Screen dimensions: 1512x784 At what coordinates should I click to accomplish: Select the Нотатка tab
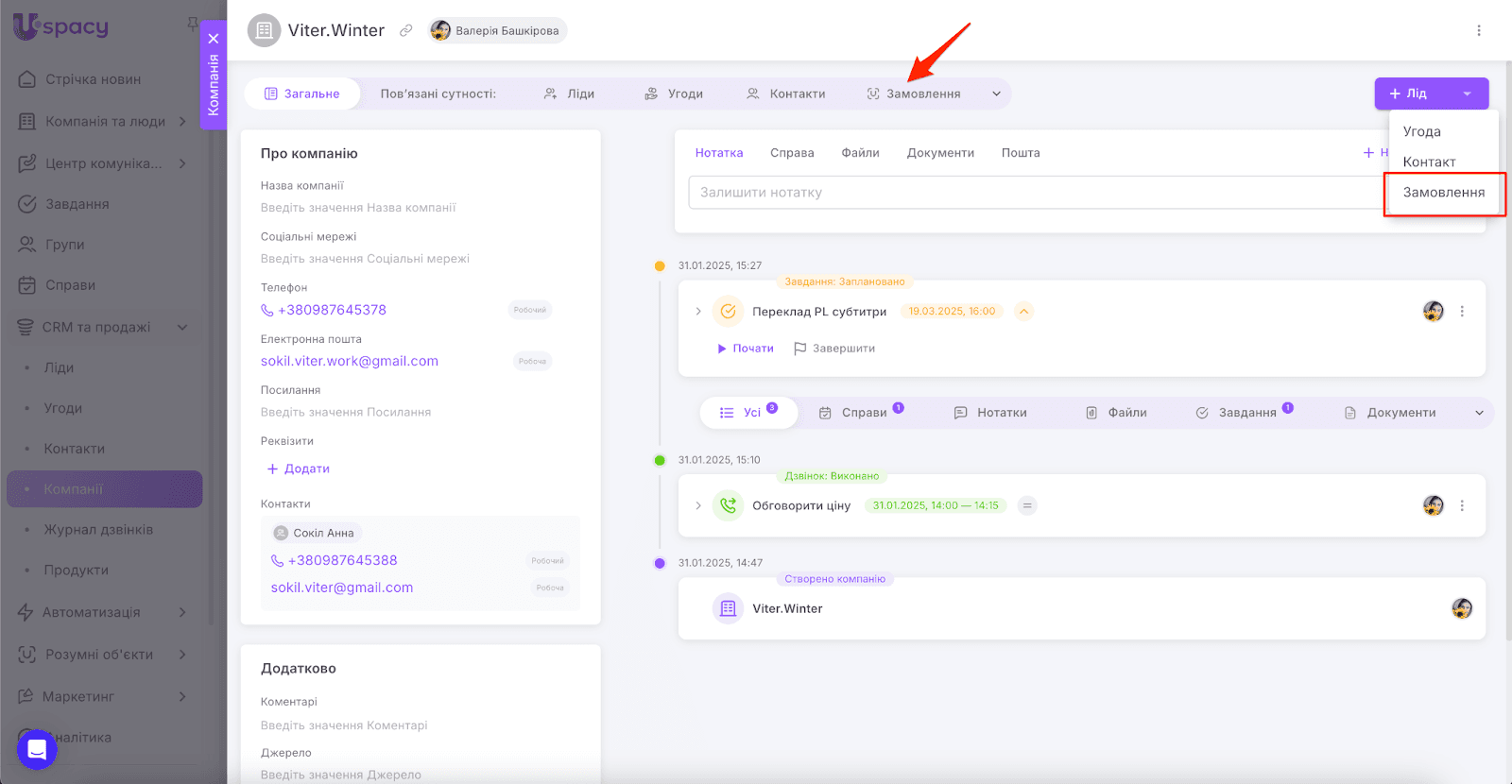[719, 153]
